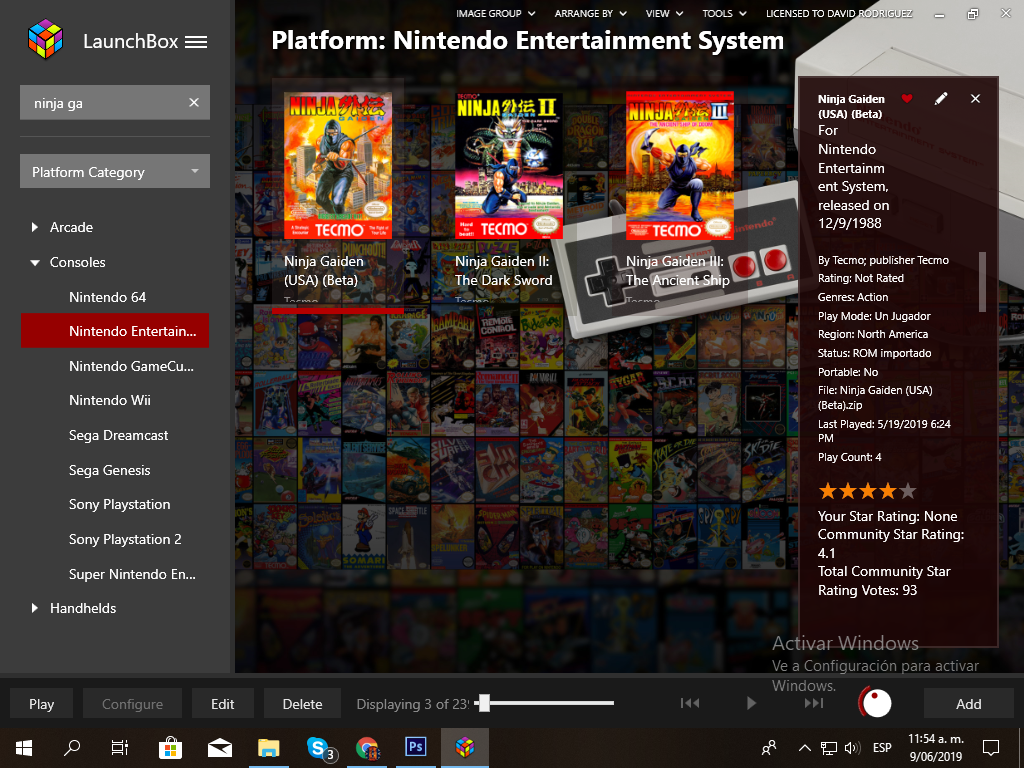Open Photoshop from taskbar

(x=415, y=748)
